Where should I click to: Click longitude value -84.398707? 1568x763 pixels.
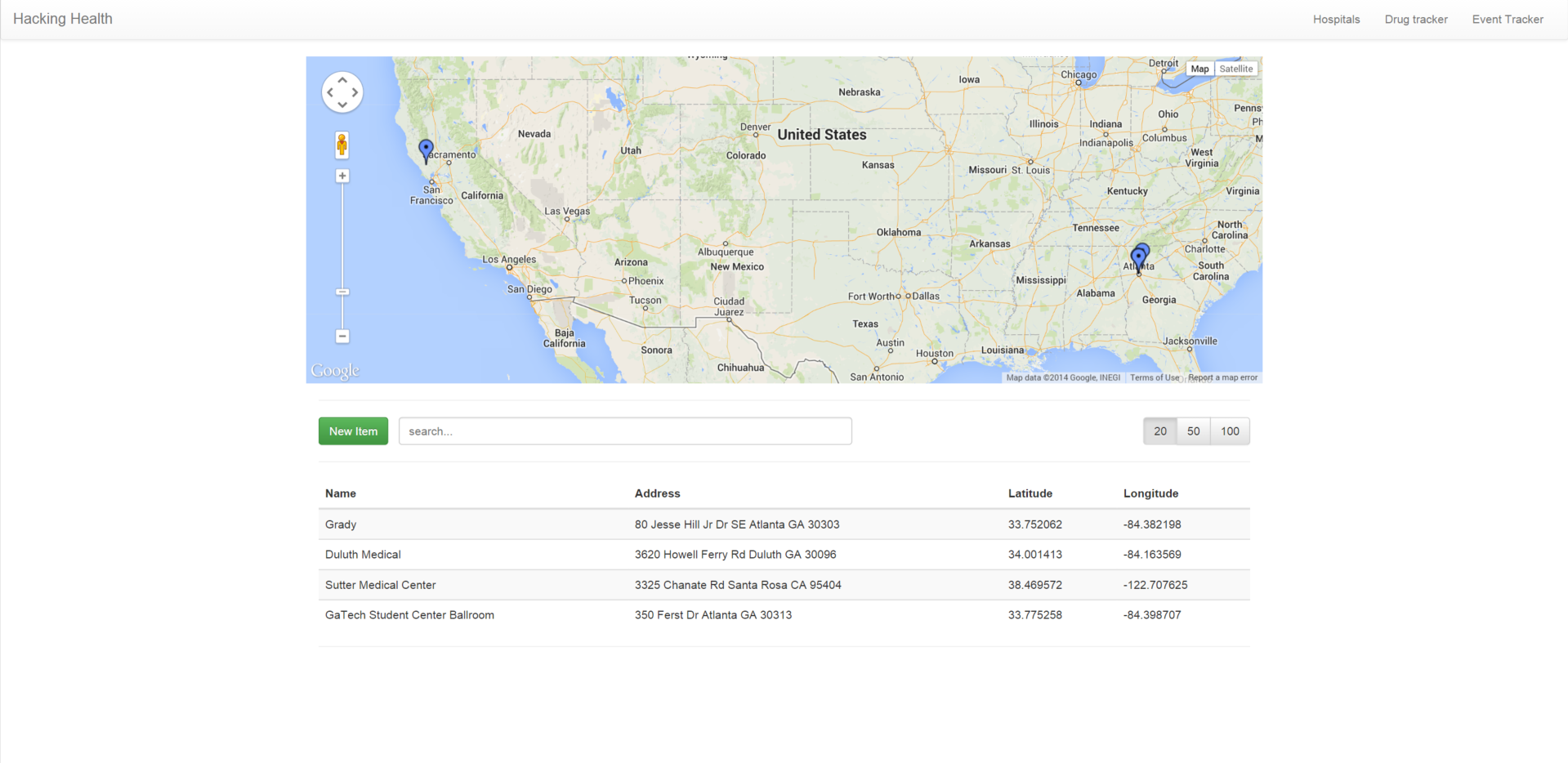point(1152,615)
